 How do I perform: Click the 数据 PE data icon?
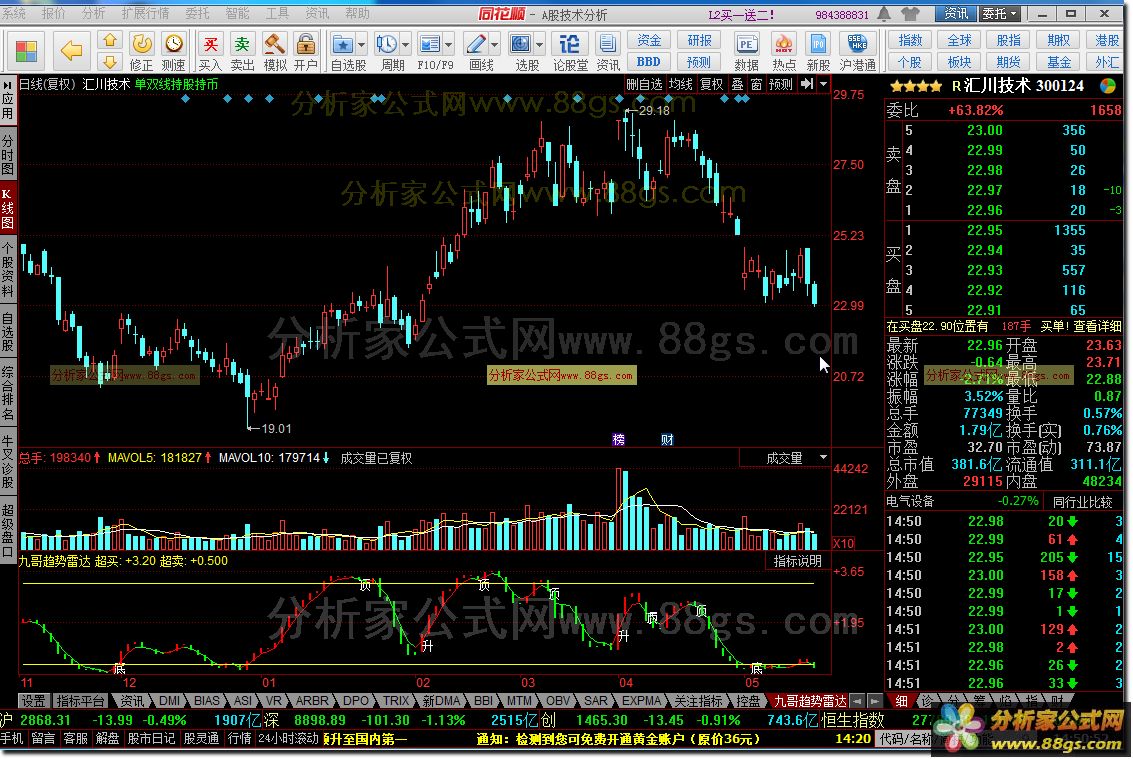click(746, 45)
